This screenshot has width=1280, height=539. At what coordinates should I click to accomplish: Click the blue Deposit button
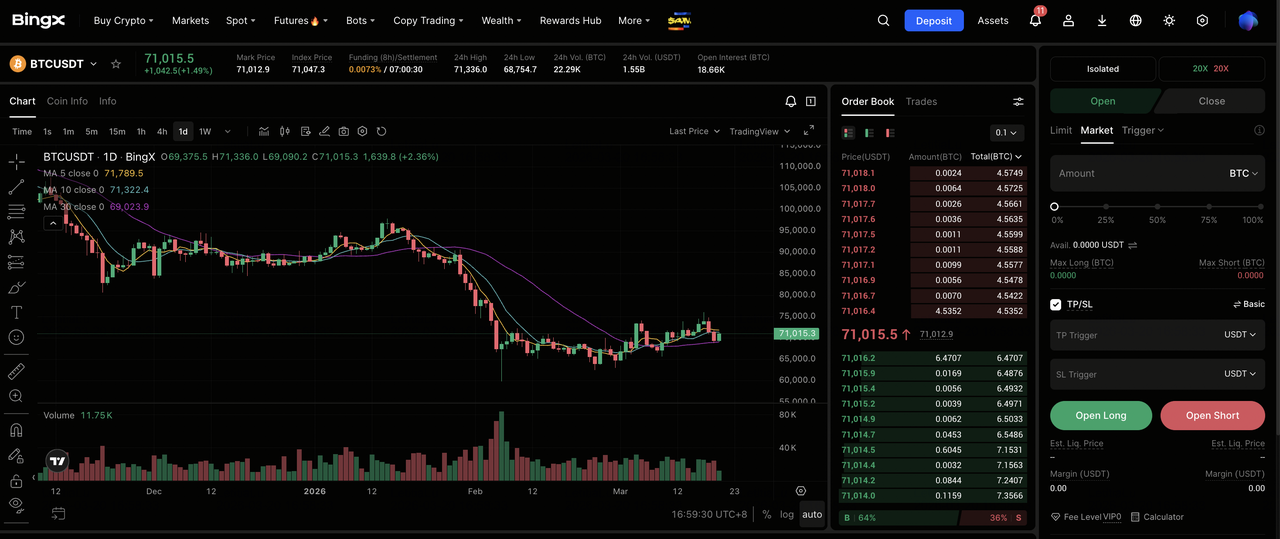coord(933,21)
